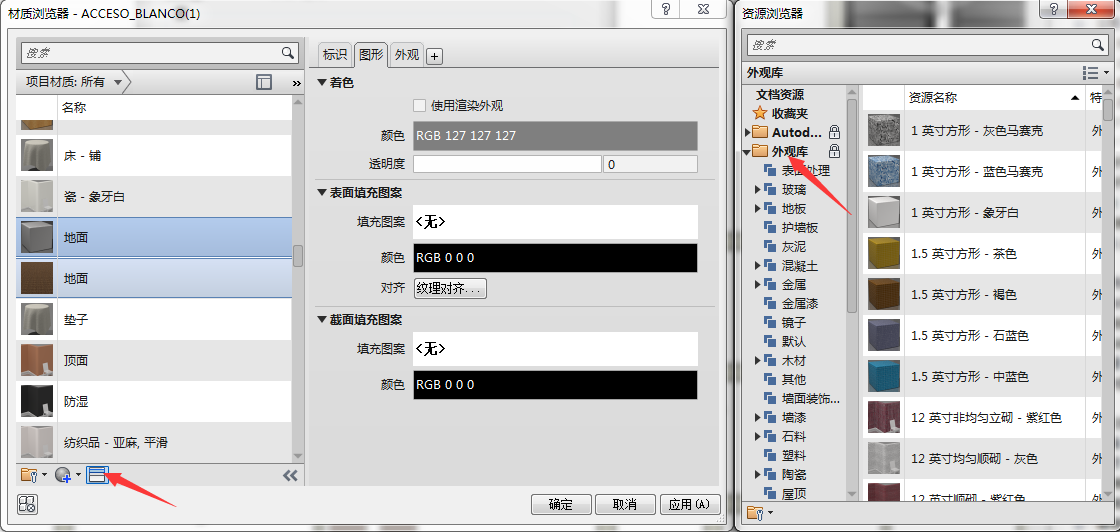Click the search magnifier in Material Browser
This screenshot has width=1120, height=532.
(287, 52)
